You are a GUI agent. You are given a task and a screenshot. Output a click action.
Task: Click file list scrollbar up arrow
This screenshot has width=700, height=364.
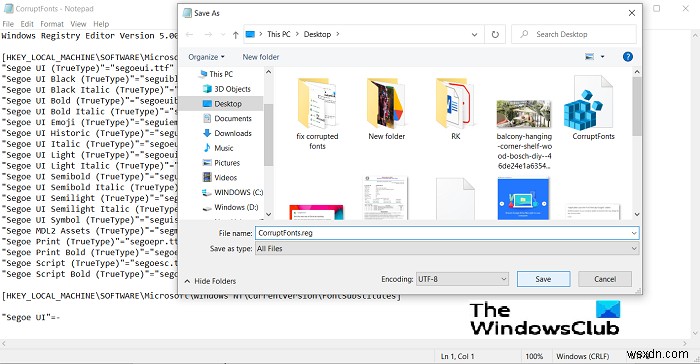point(637,72)
